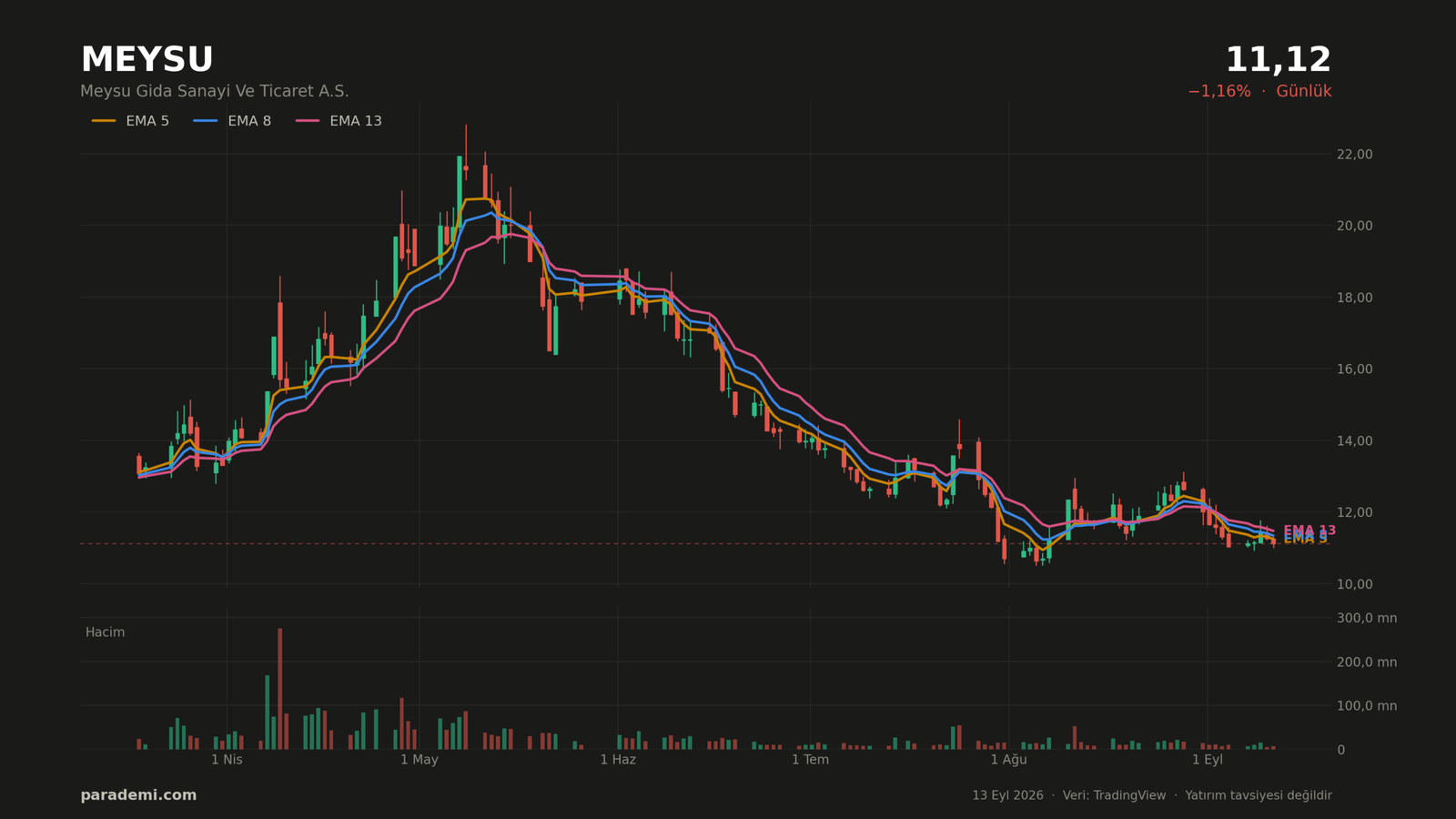Click the 1 May date axis label
Image resolution: width=1456 pixels, height=819 pixels.
[x=420, y=760]
